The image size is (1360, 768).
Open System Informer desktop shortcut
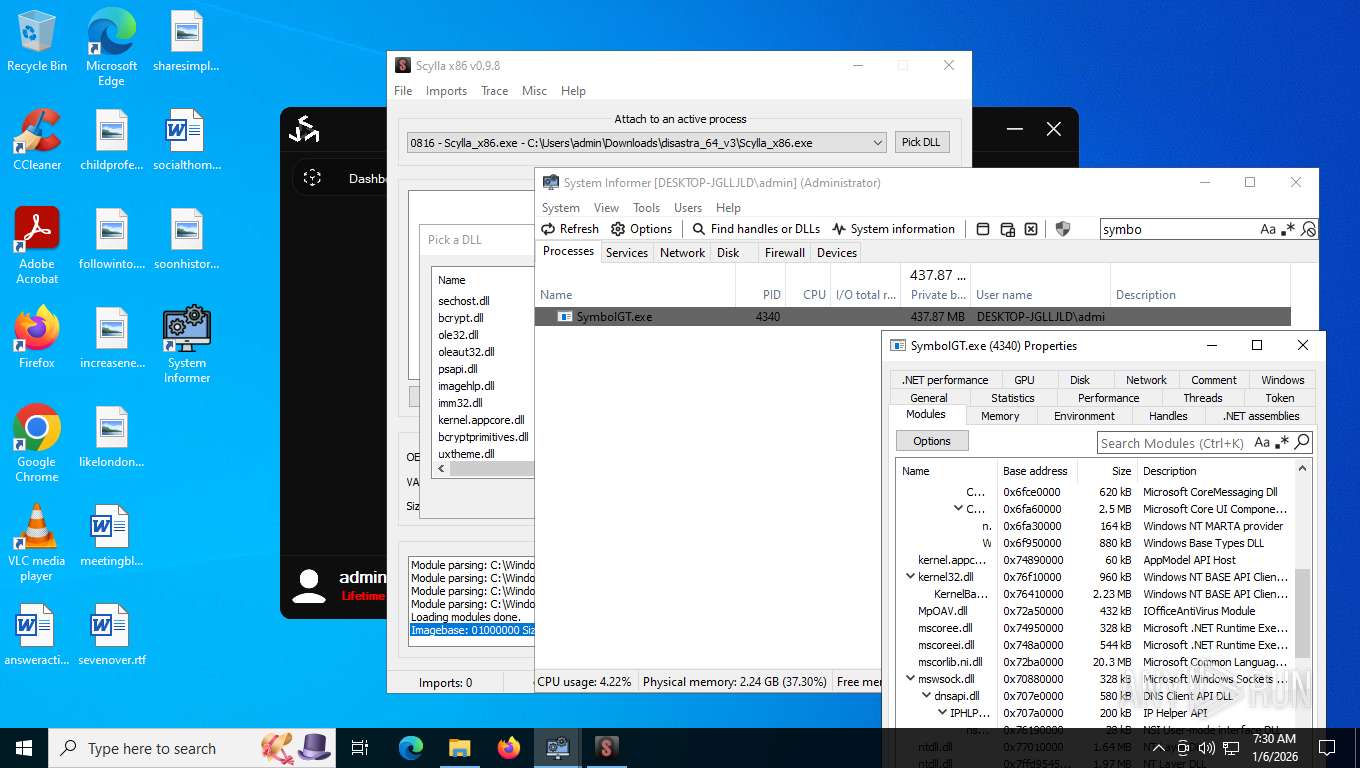tap(187, 345)
